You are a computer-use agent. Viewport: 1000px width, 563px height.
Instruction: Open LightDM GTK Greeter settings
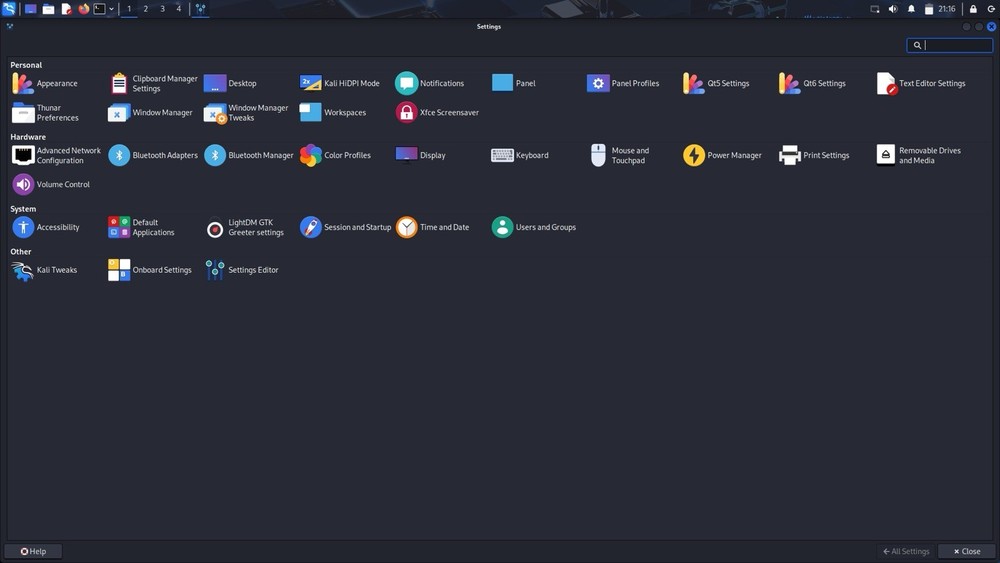(x=244, y=228)
